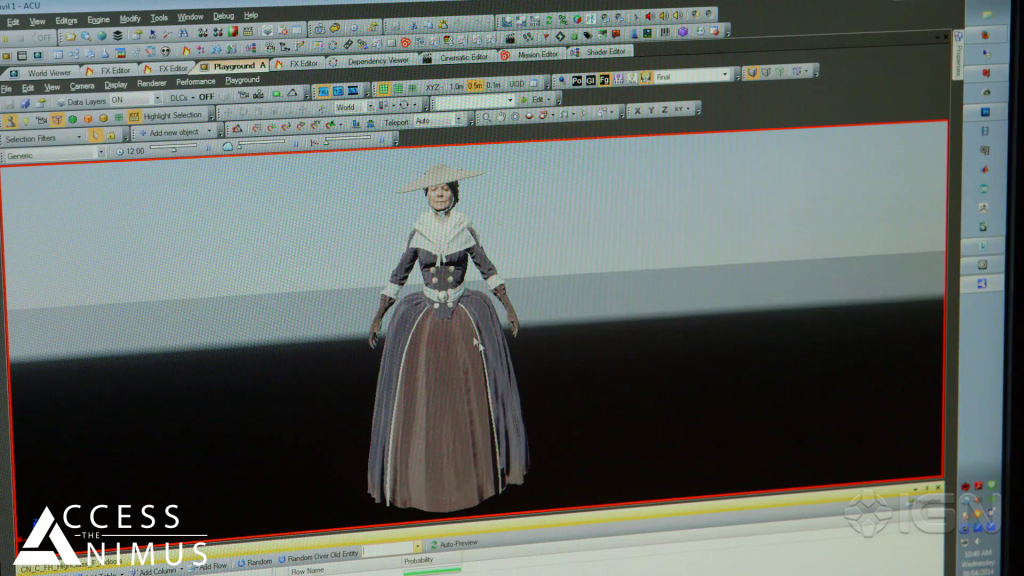Open the Final render quality dropdown
This screenshot has width=1024, height=576.
pos(726,75)
